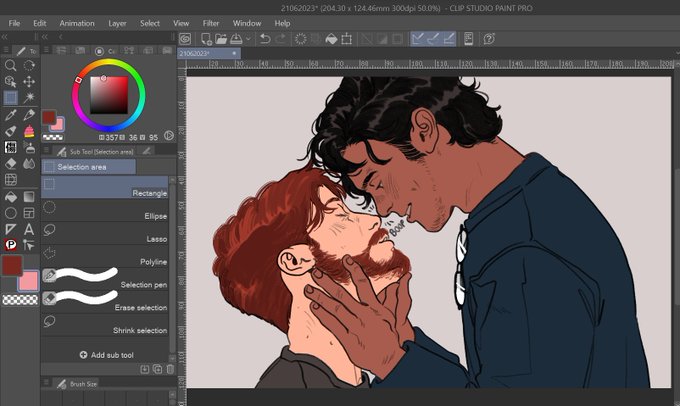Viewport: 680px width, 406px height.
Task: Select the Selection area marquee tool
Action: click(x=10, y=98)
